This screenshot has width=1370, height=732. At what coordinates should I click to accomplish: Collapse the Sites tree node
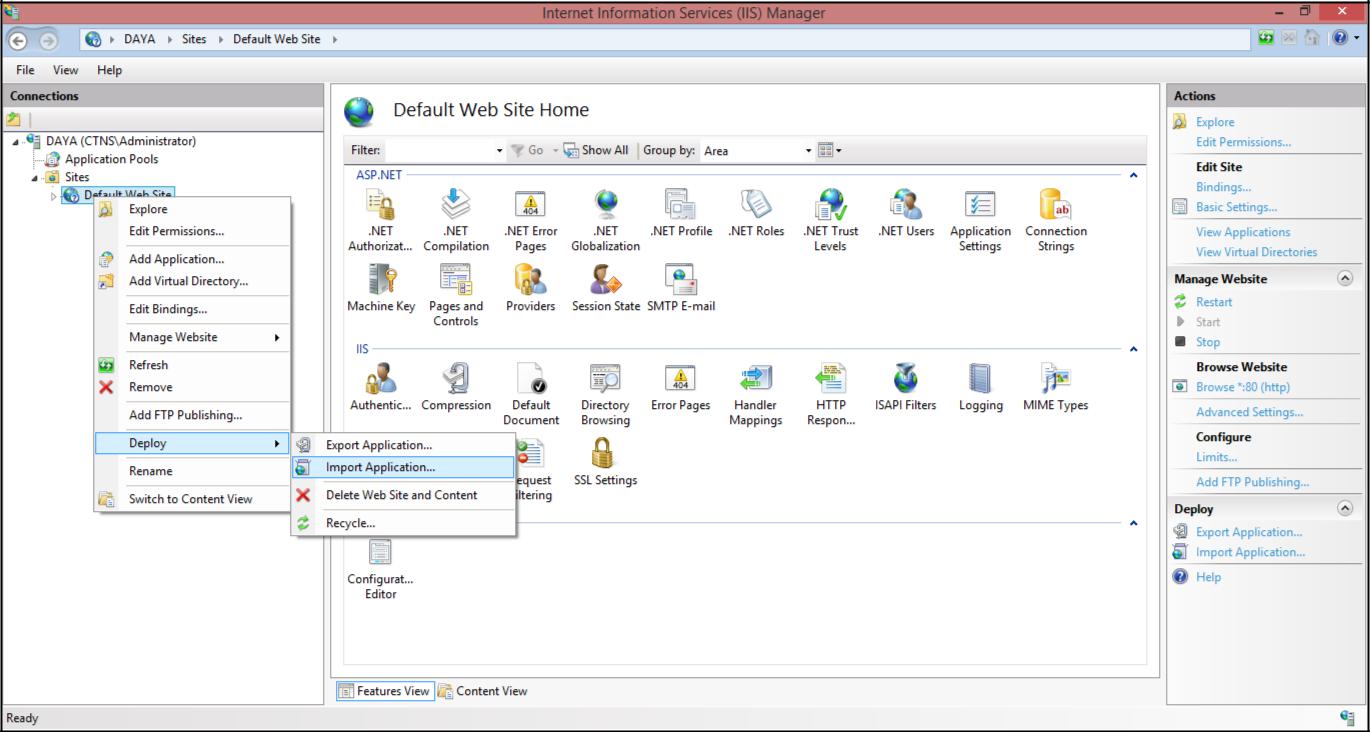(x=35, y=177)
